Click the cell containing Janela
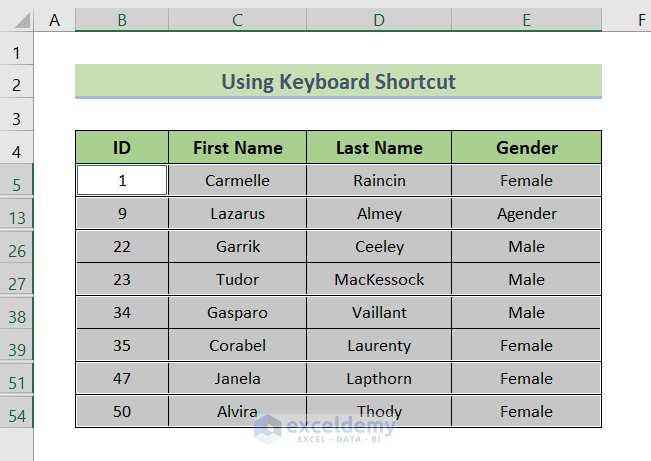The image size is (651, 461). coord(237,378)
